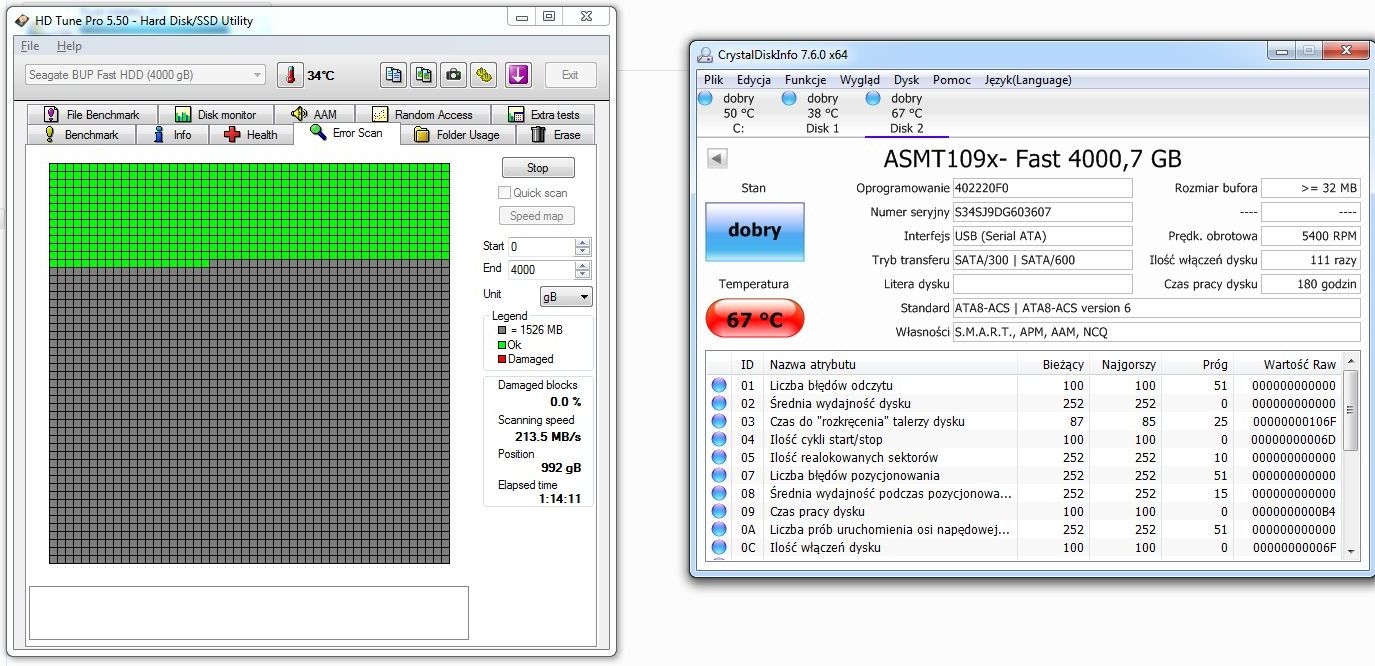
Task: Stop the error scan with the Stop button
Action: point(537,168)
